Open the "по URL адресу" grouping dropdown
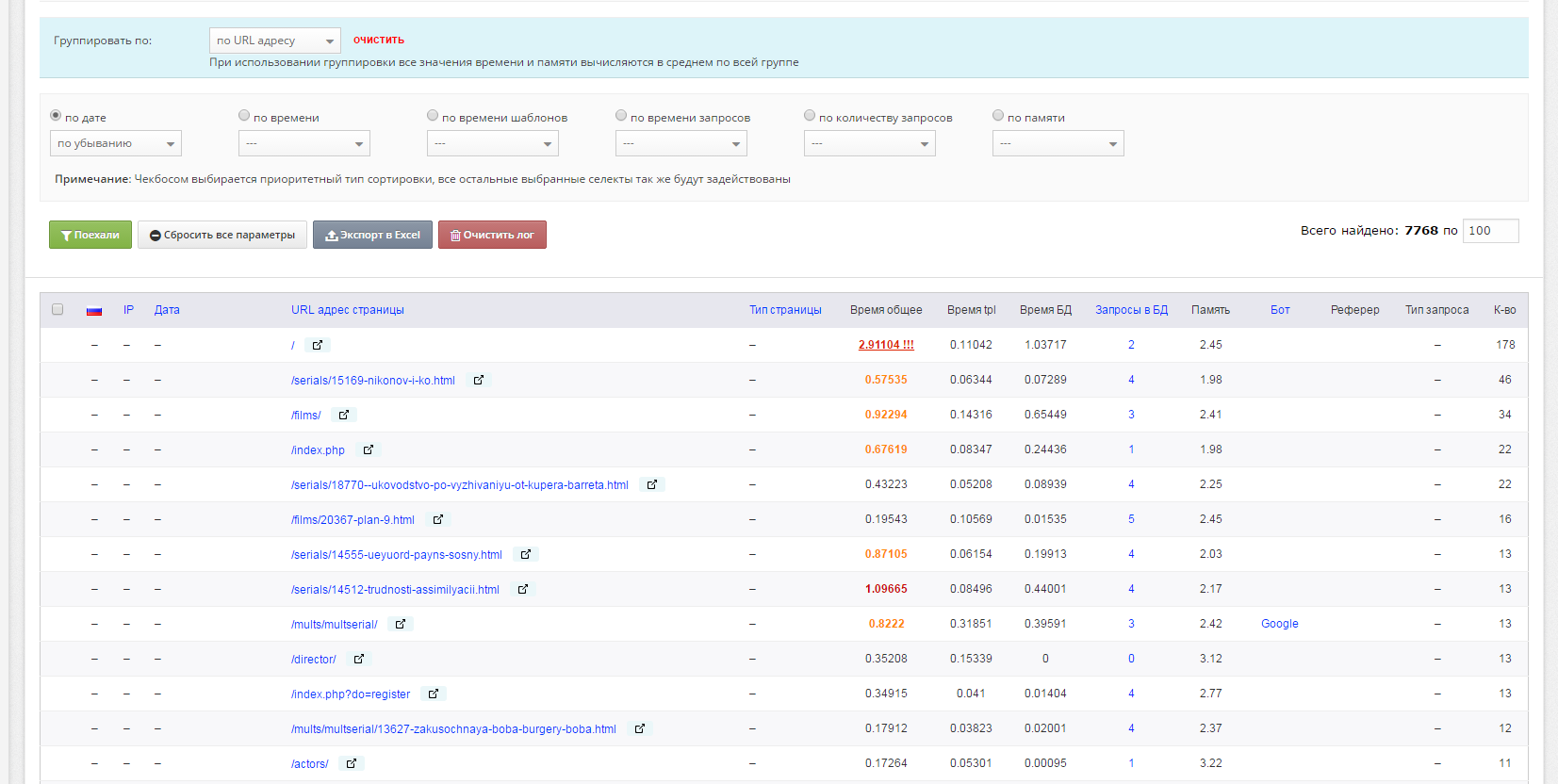This screenshot has height=784, width=1558. (x=275, y=41)
